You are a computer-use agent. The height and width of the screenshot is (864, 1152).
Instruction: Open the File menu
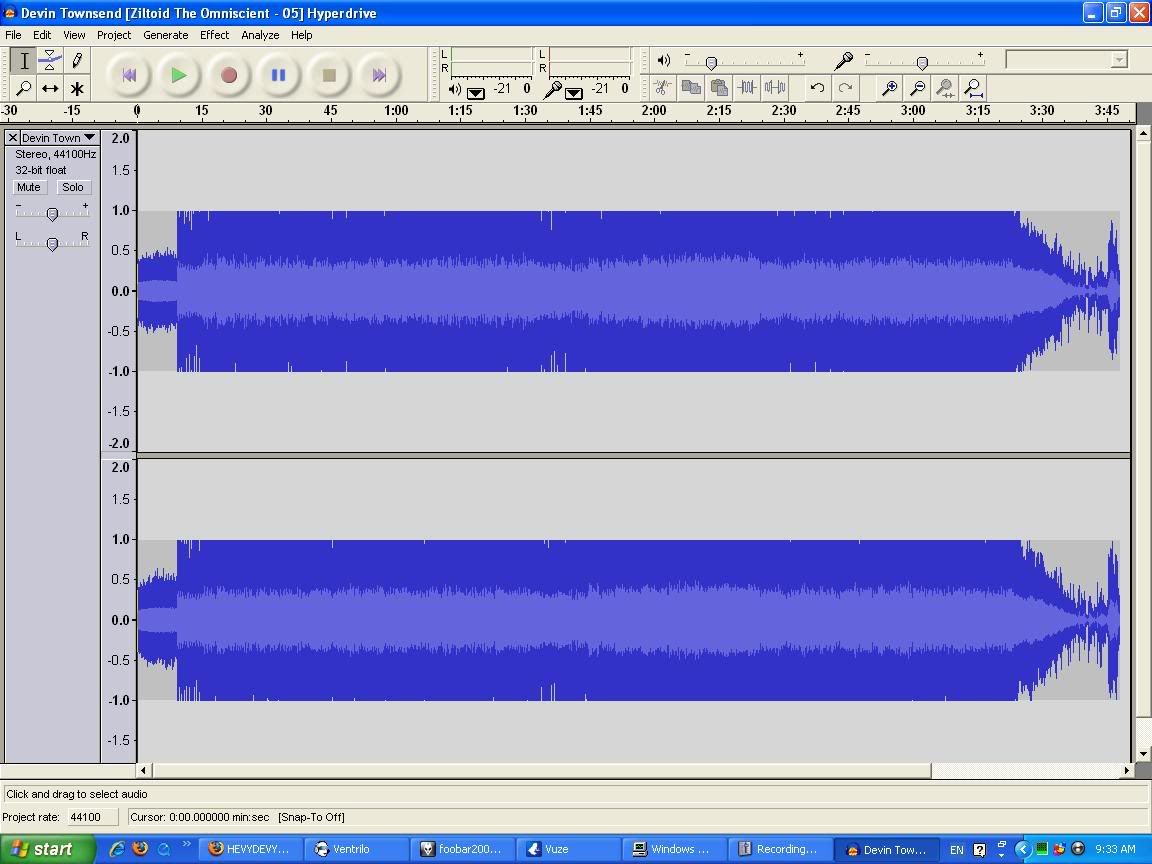point(13,35)
